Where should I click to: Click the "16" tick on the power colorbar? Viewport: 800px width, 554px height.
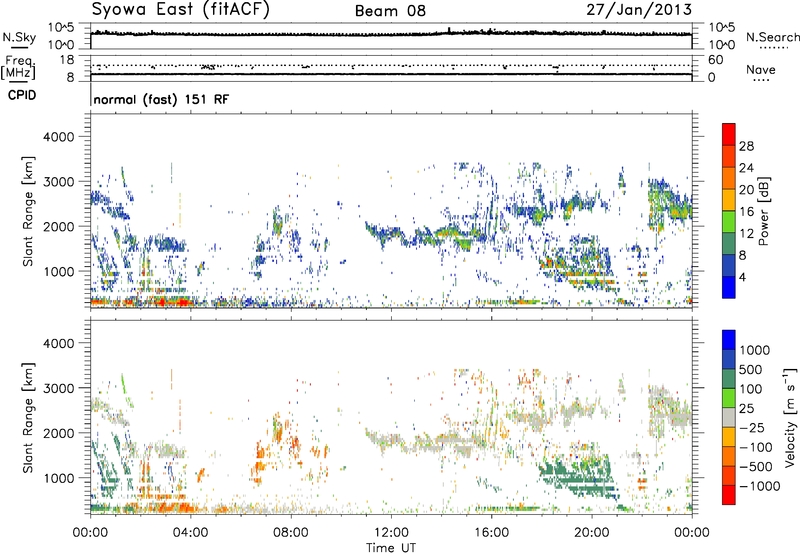[746, 212]
